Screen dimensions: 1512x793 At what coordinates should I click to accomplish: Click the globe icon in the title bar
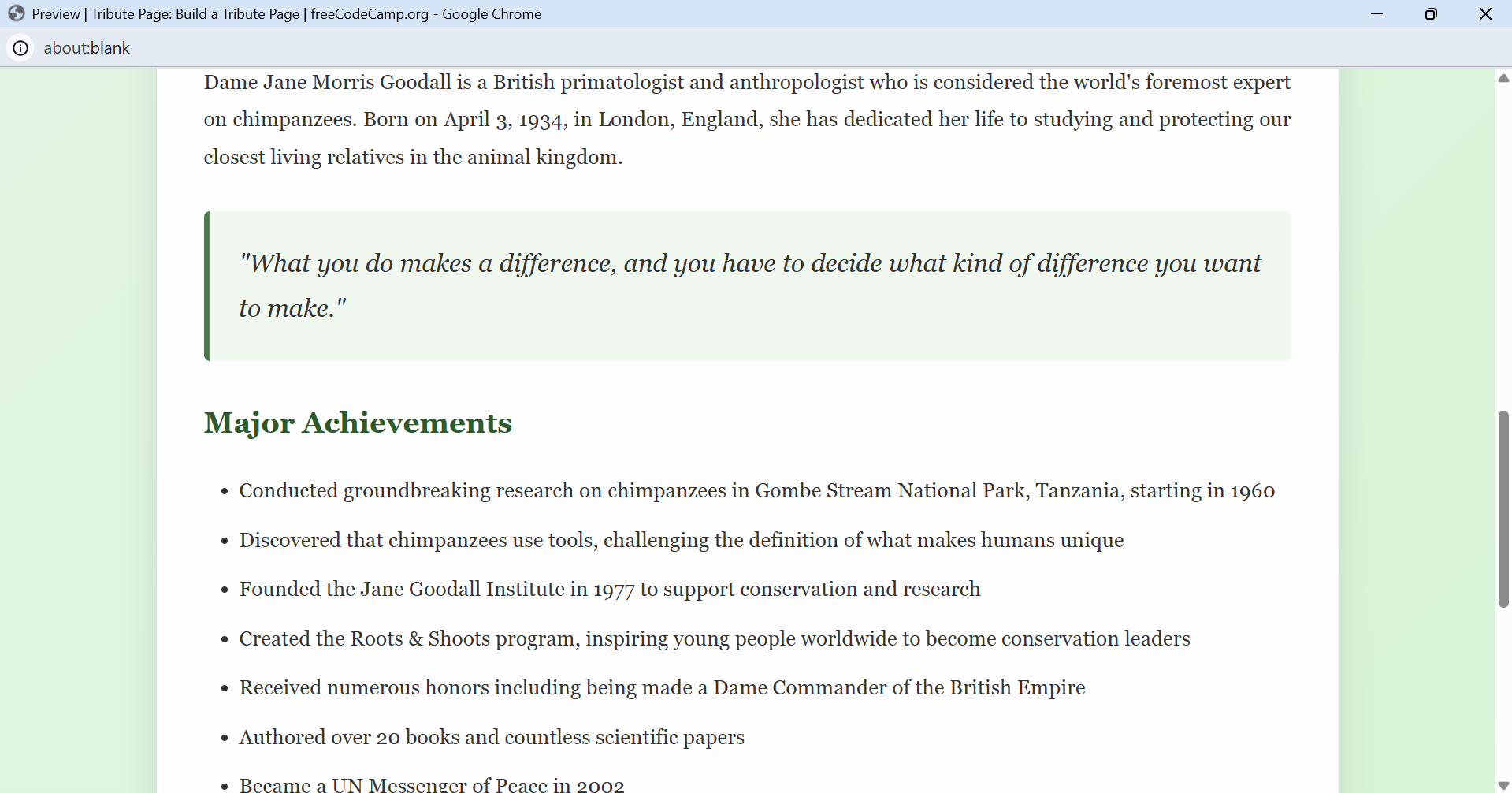coord(17,13)
